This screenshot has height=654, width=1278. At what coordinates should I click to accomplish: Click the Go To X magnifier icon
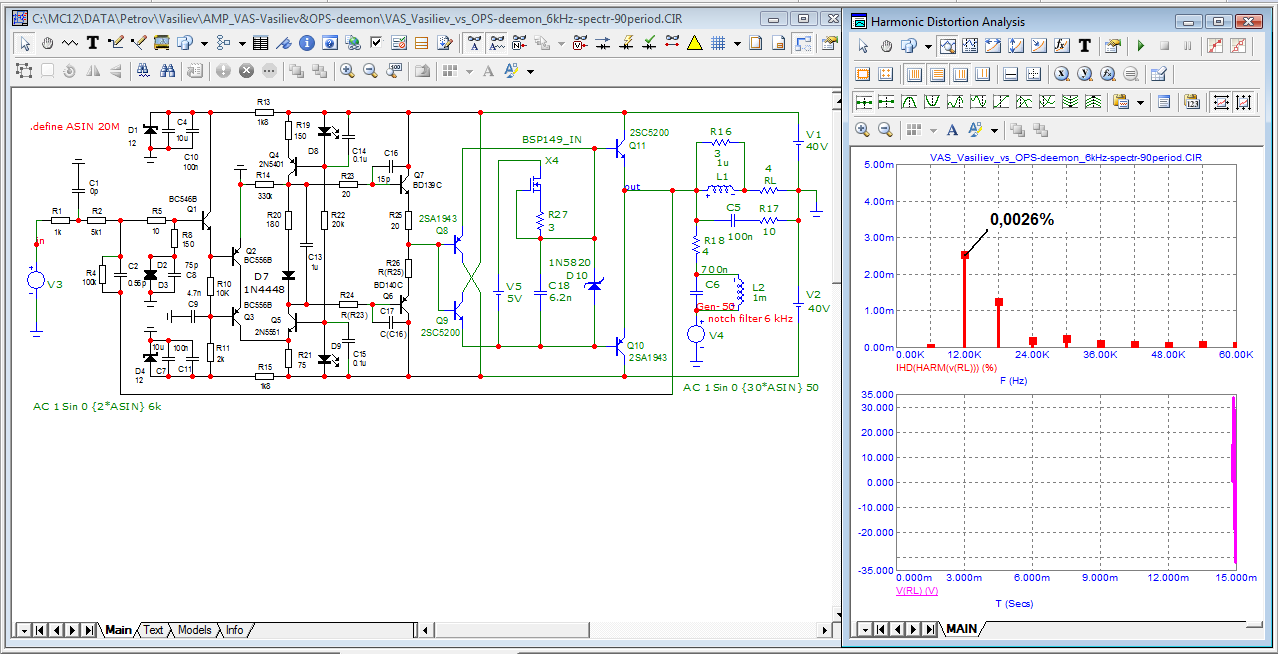[1061, 74]
